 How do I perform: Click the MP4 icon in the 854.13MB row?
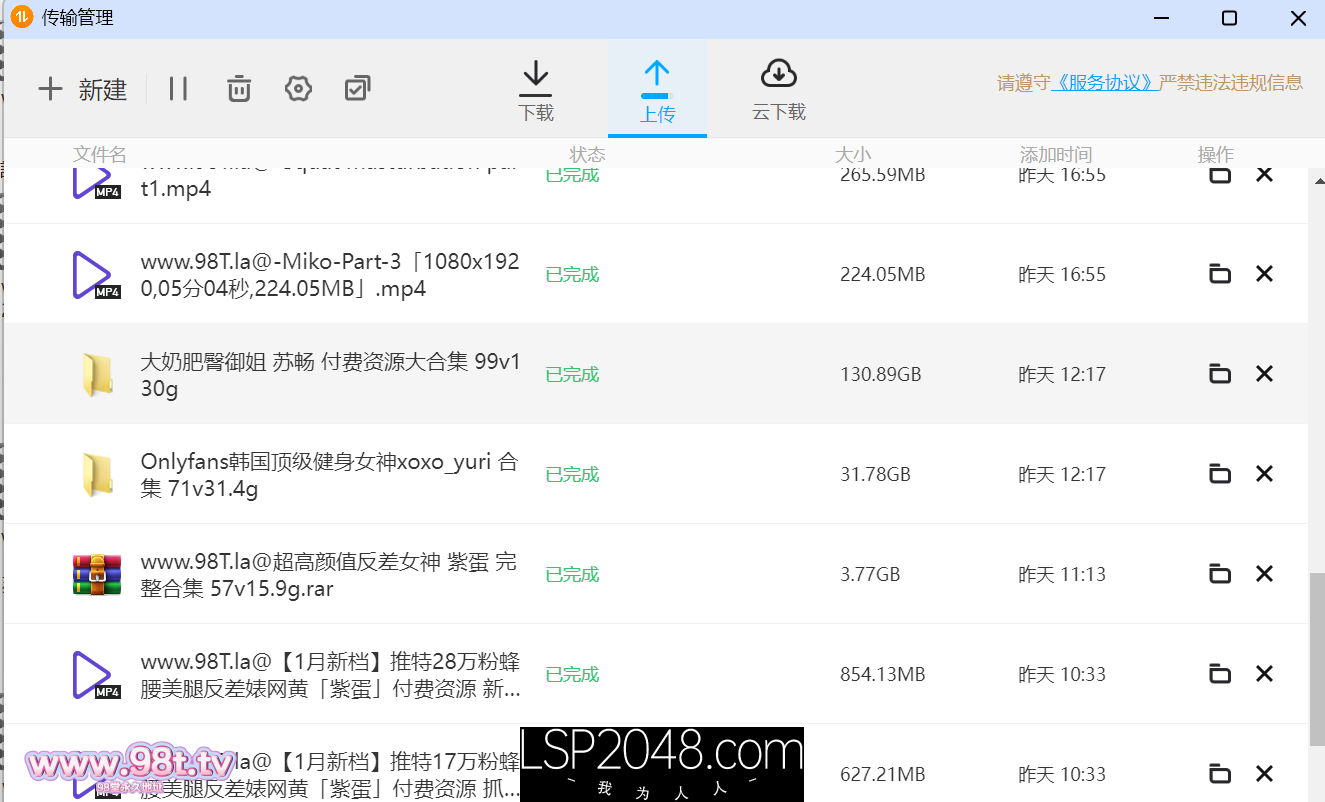pos(96,675)
